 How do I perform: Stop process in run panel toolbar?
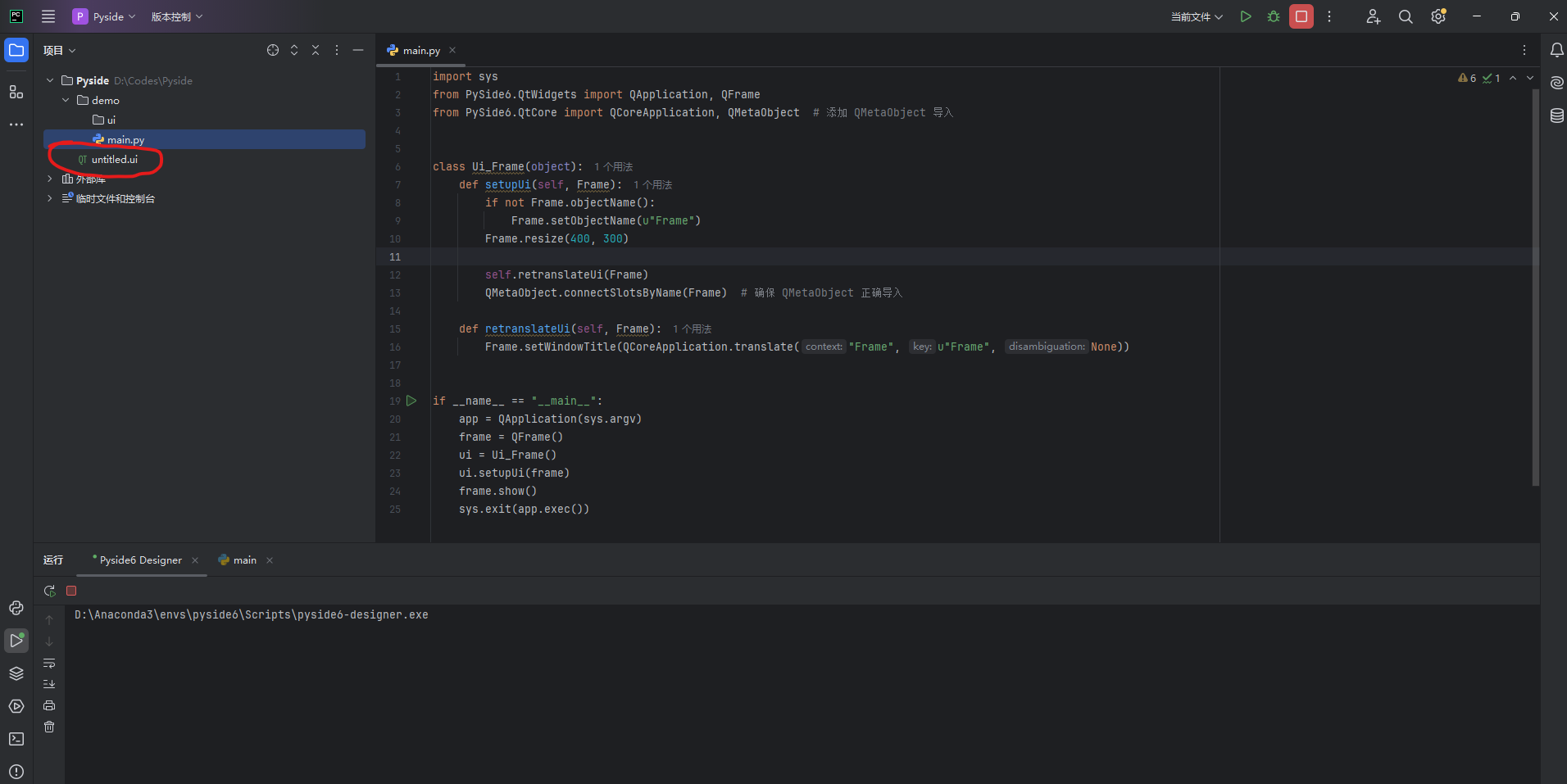(x=71, y=591)
